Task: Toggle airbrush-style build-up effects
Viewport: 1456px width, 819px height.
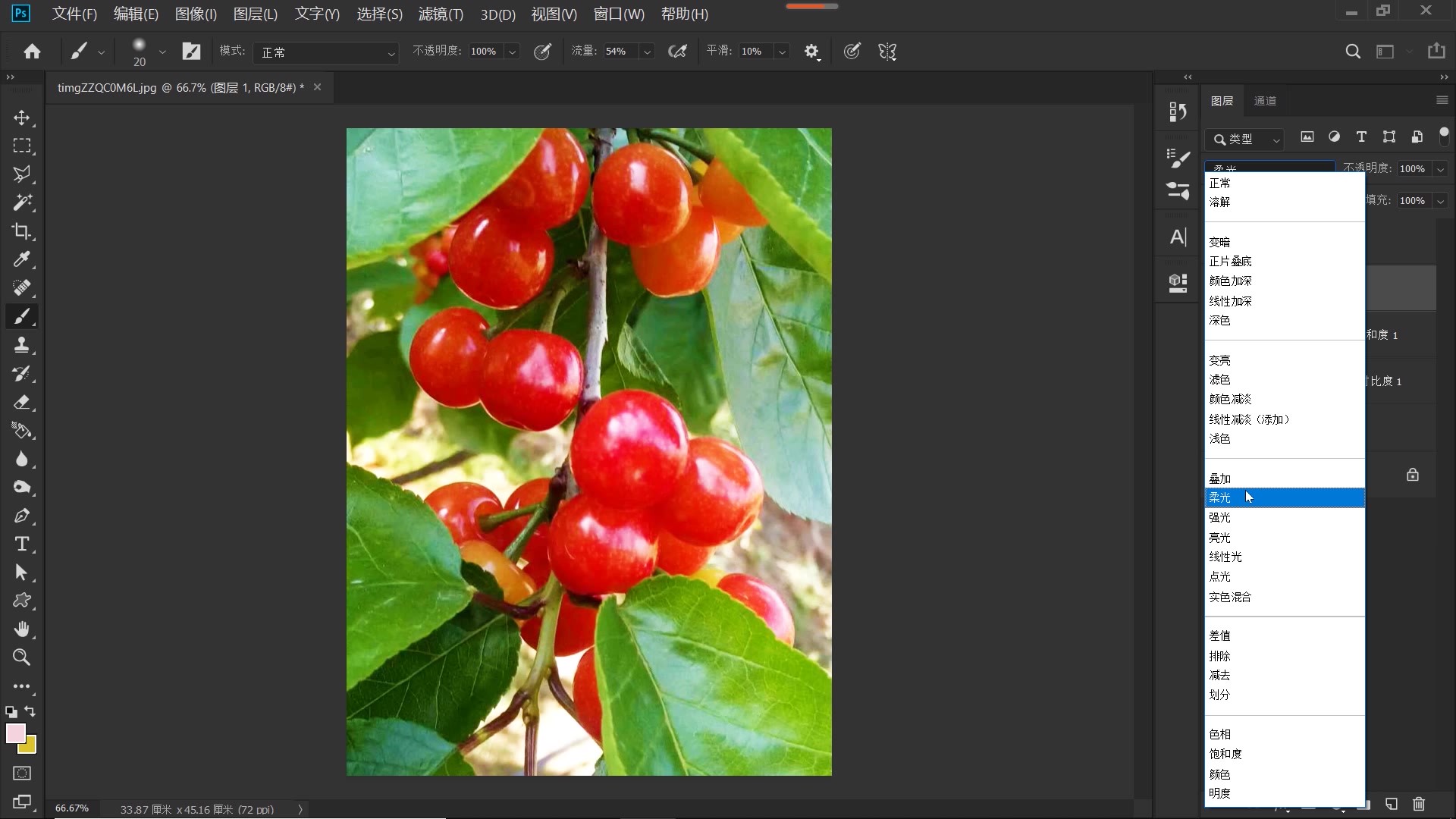Action: (x=676, y=52)
